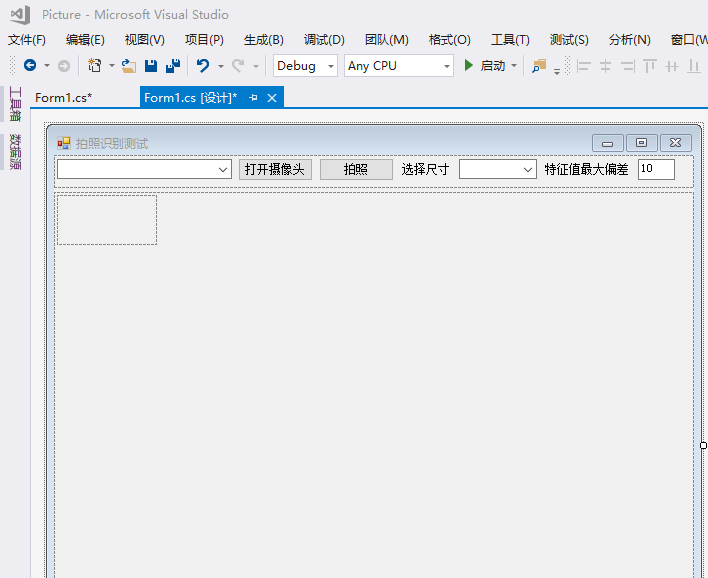This screenshot has height=578, width=708.
Task: Click the Navigate Backward arrow icon
Action: click(x=30, y=65)
